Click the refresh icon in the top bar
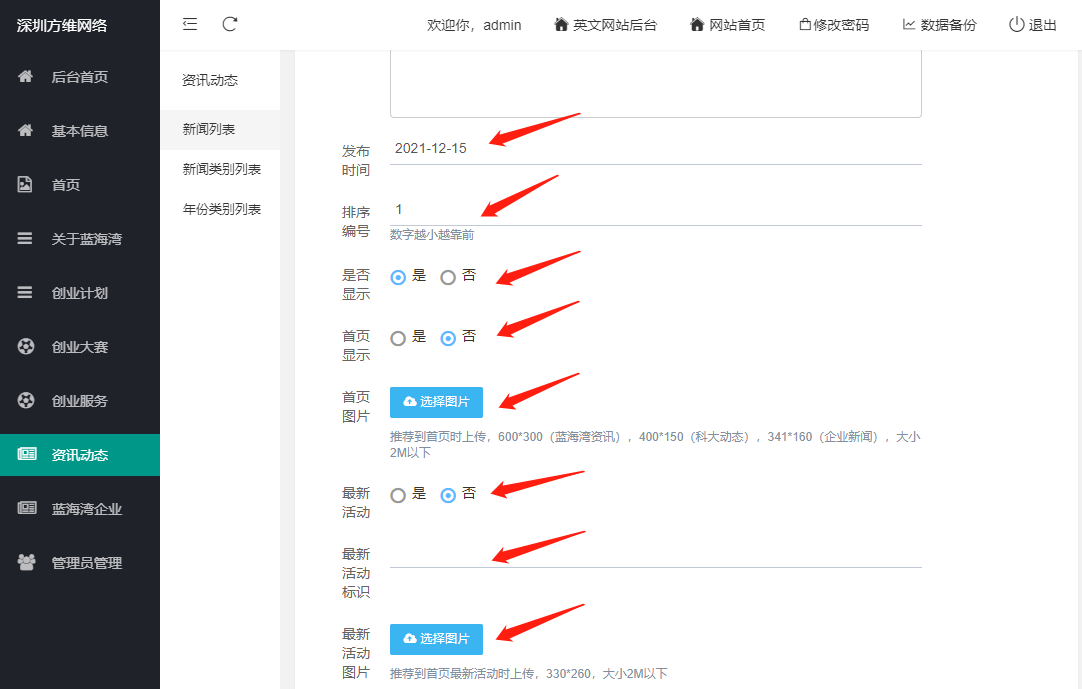The height and width of the screenshot is (689, 1082). point(230,24)
